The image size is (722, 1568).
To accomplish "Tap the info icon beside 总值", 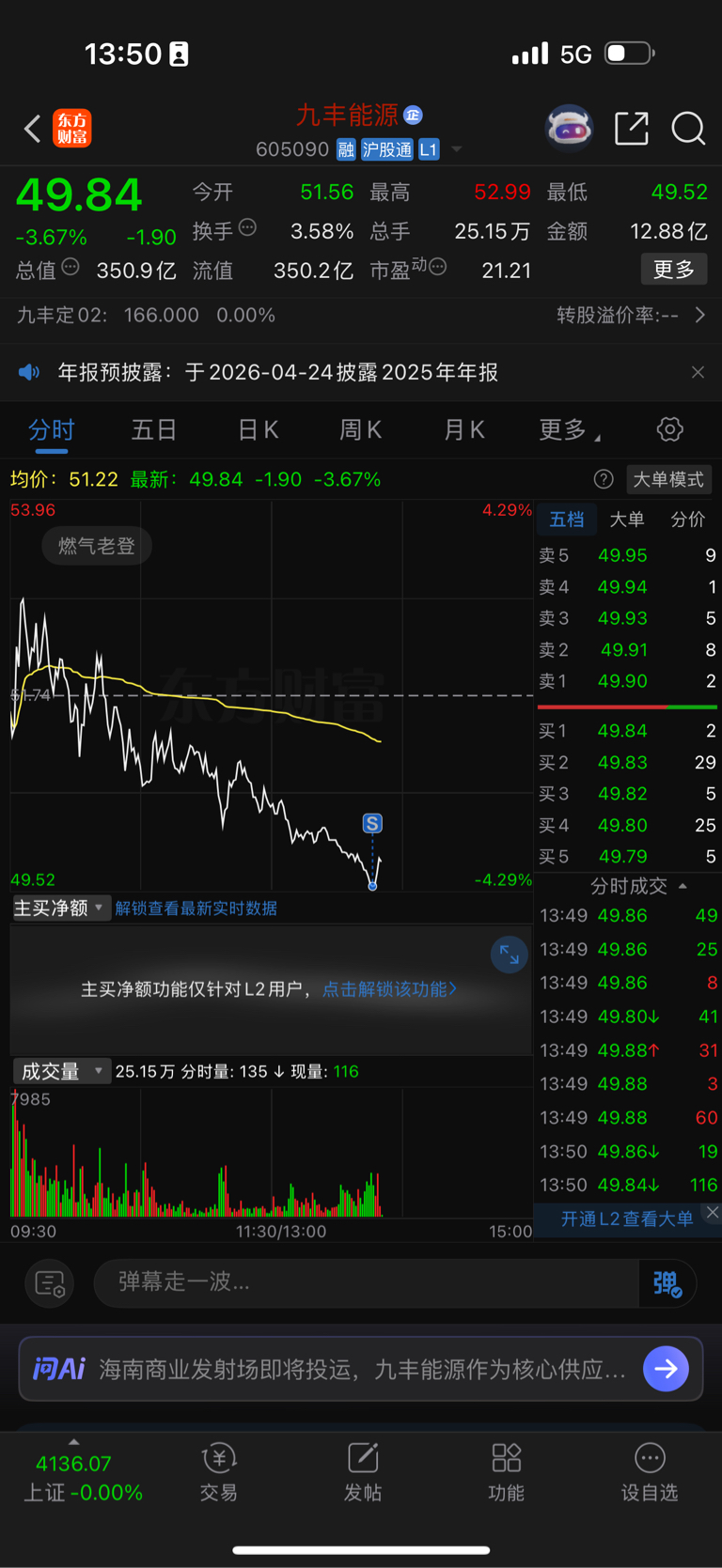I will tap(71, 268).
